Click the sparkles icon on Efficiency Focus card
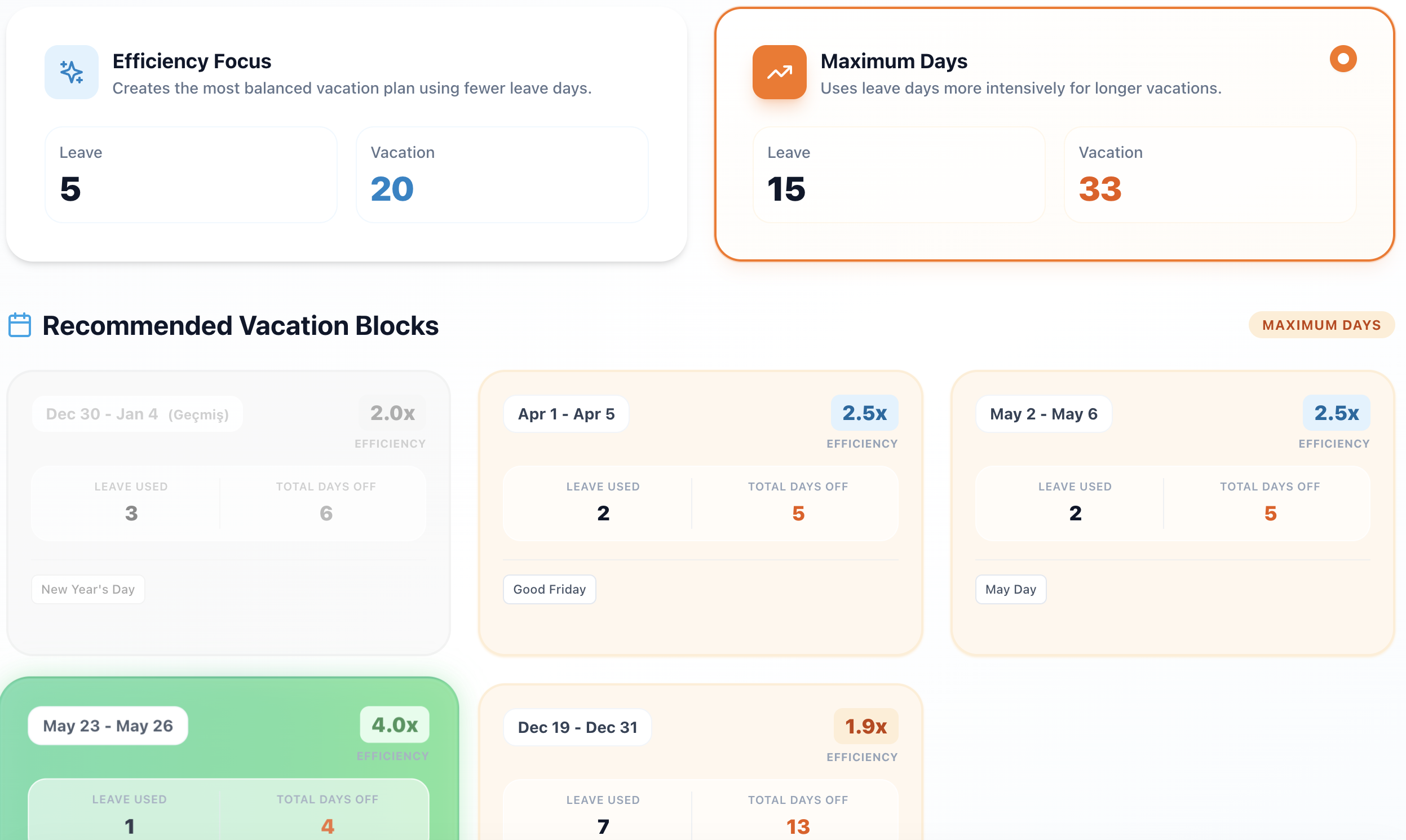 point(72,72)
